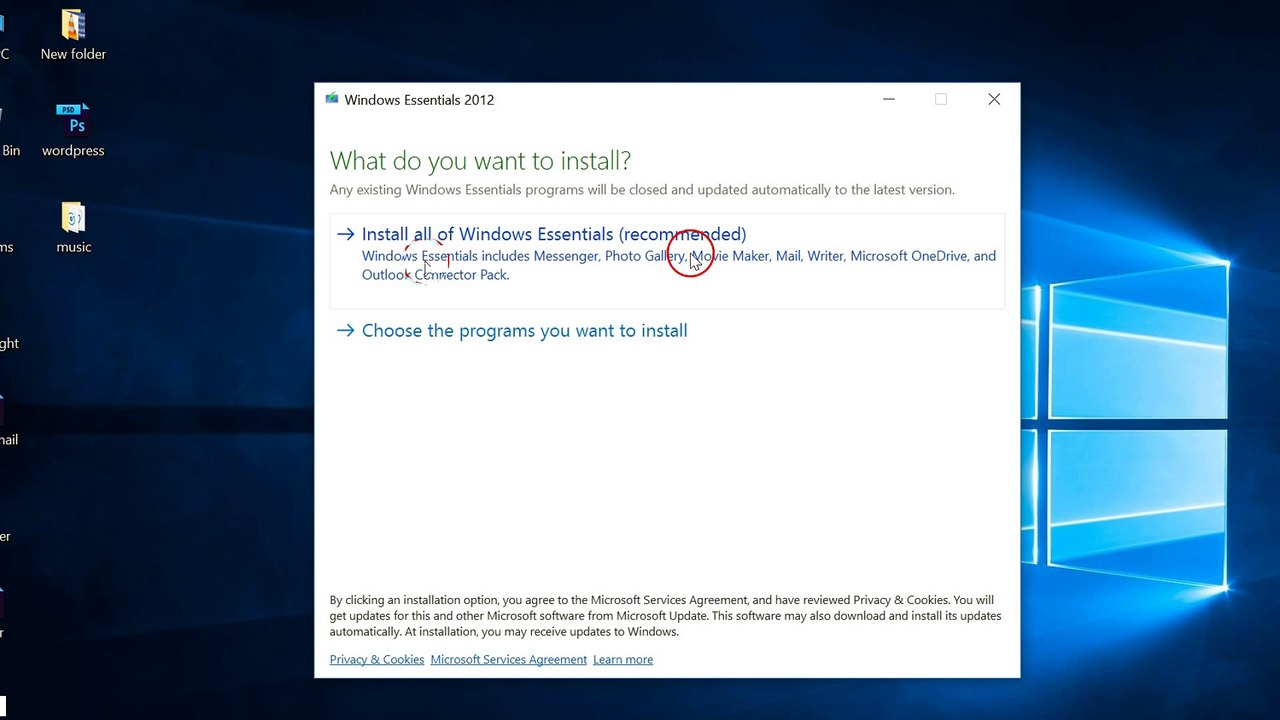Click the "By clicking an installation option" paragraph

(x=666, y=616)
